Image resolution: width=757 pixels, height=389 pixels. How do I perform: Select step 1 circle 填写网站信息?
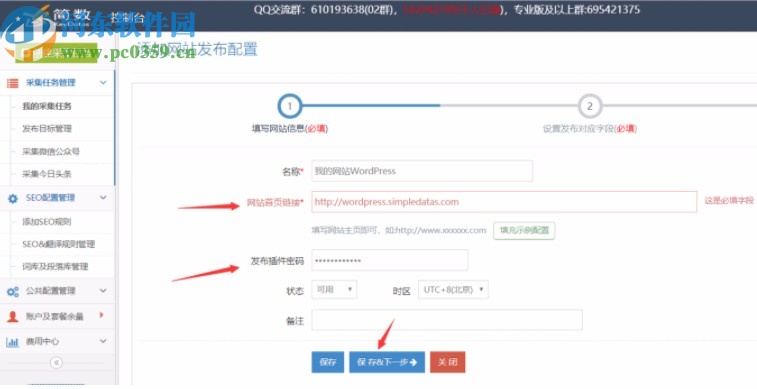point(290,106)
